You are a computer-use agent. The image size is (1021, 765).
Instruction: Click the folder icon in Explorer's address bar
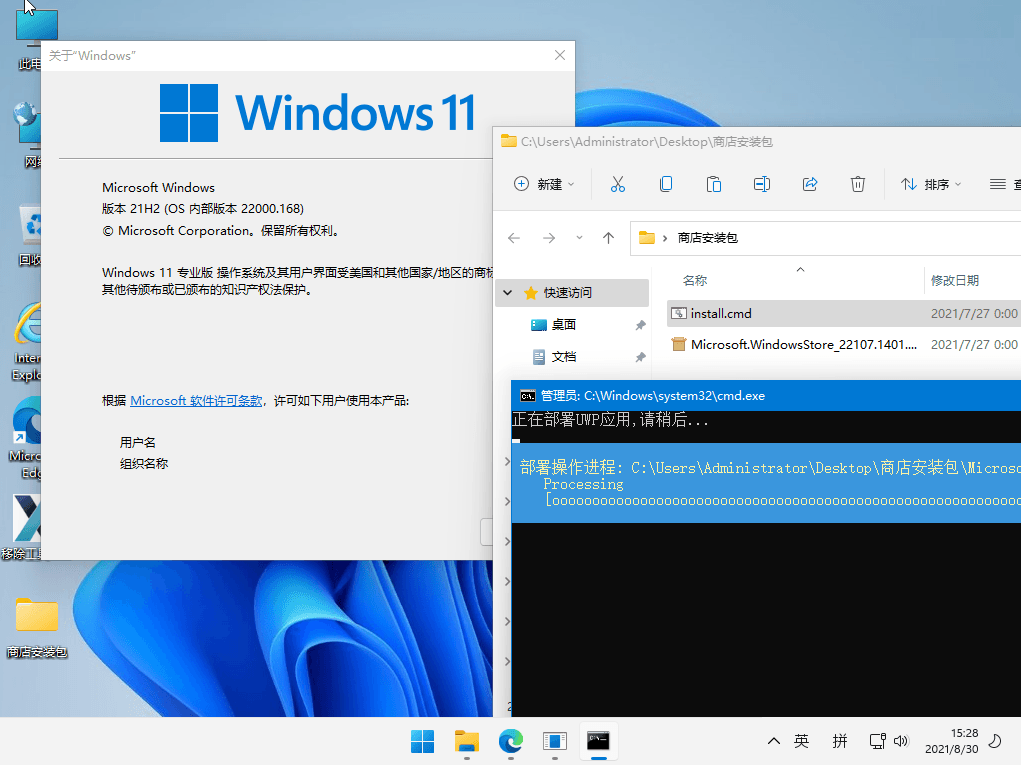tap(647, 238)
